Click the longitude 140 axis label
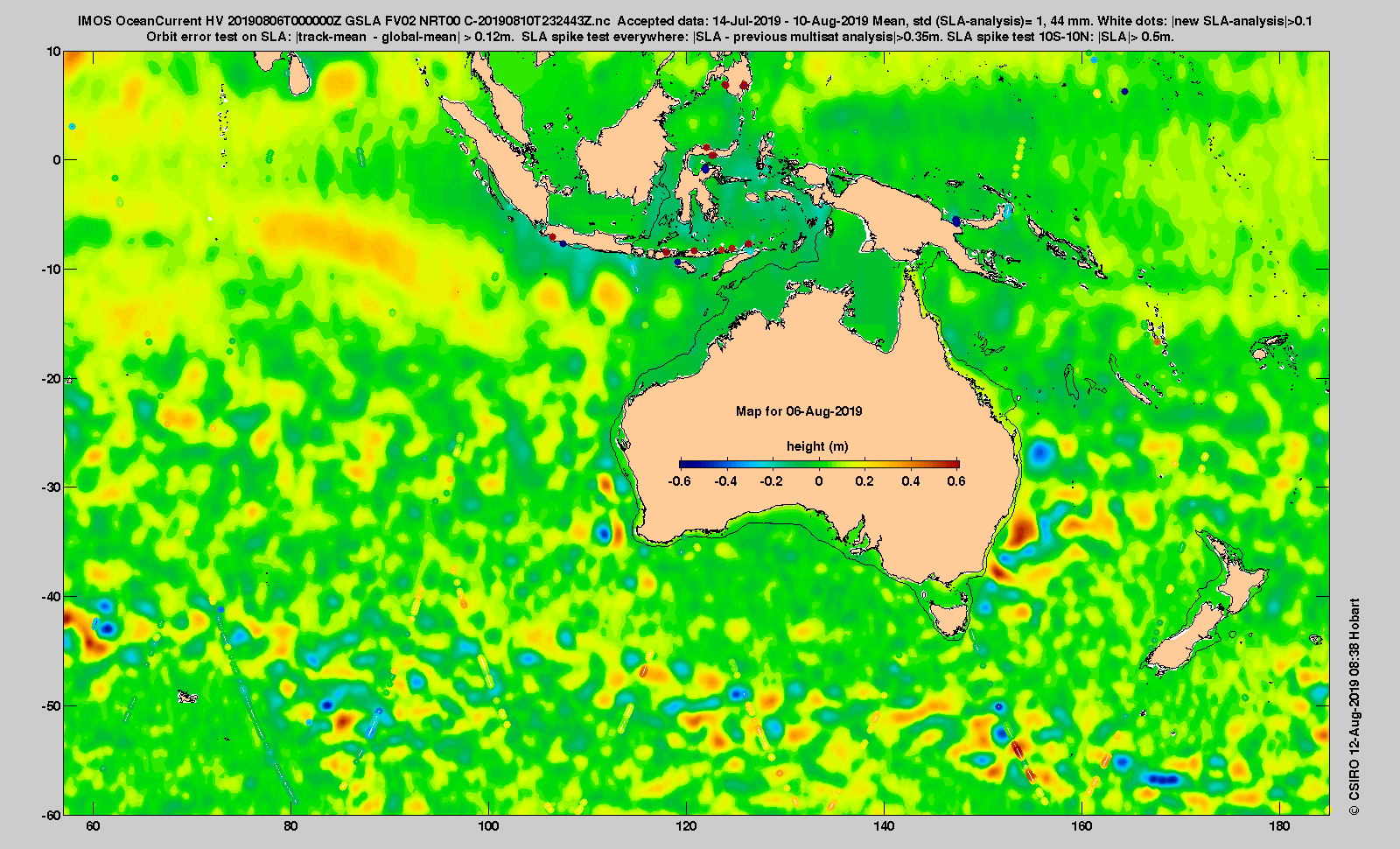The image size is (1400, 849). [884, 826]
